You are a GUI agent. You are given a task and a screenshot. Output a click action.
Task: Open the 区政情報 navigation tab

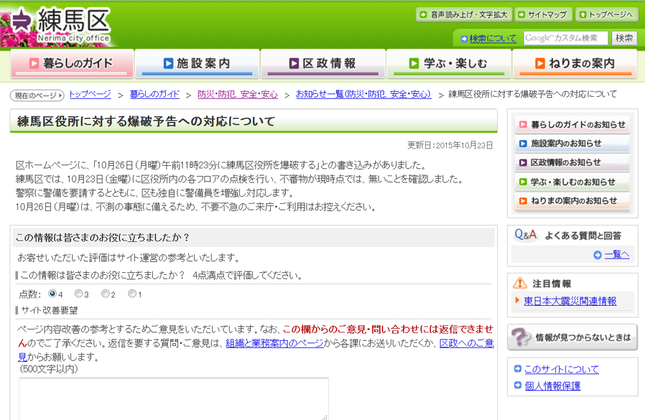tap(322, 63)
